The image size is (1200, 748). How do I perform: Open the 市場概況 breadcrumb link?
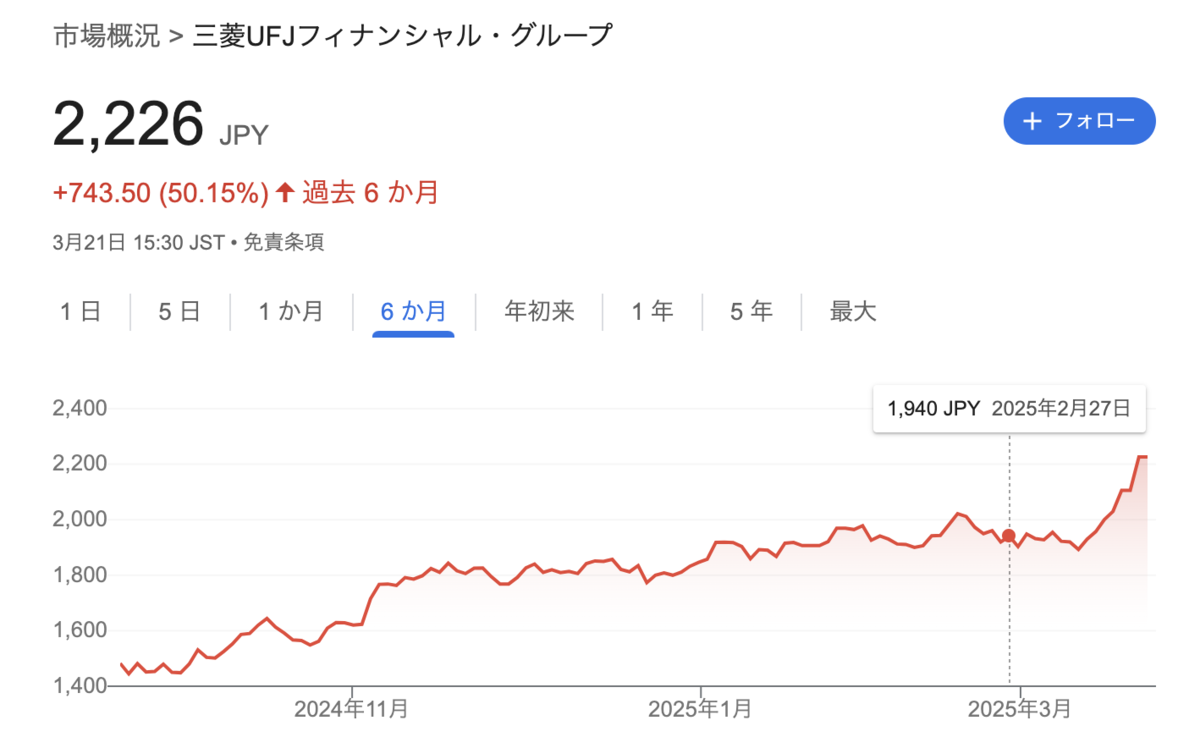coord(106,38)
